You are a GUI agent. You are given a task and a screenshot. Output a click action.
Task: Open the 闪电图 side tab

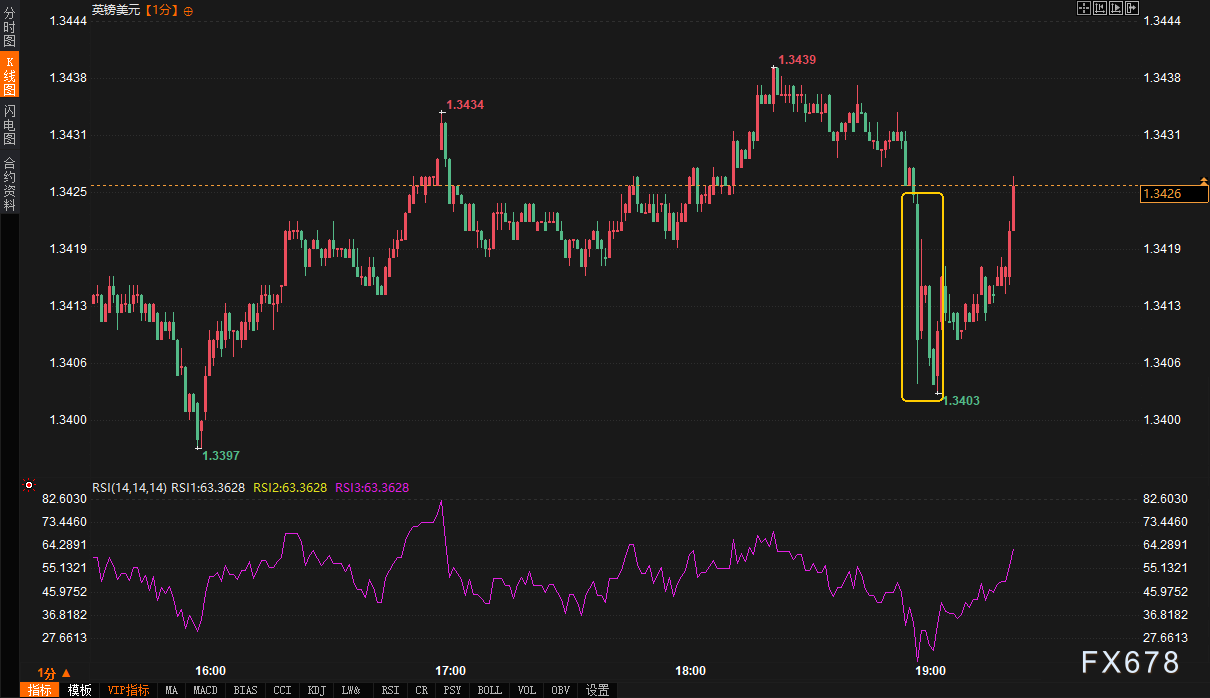coord(9,125)
